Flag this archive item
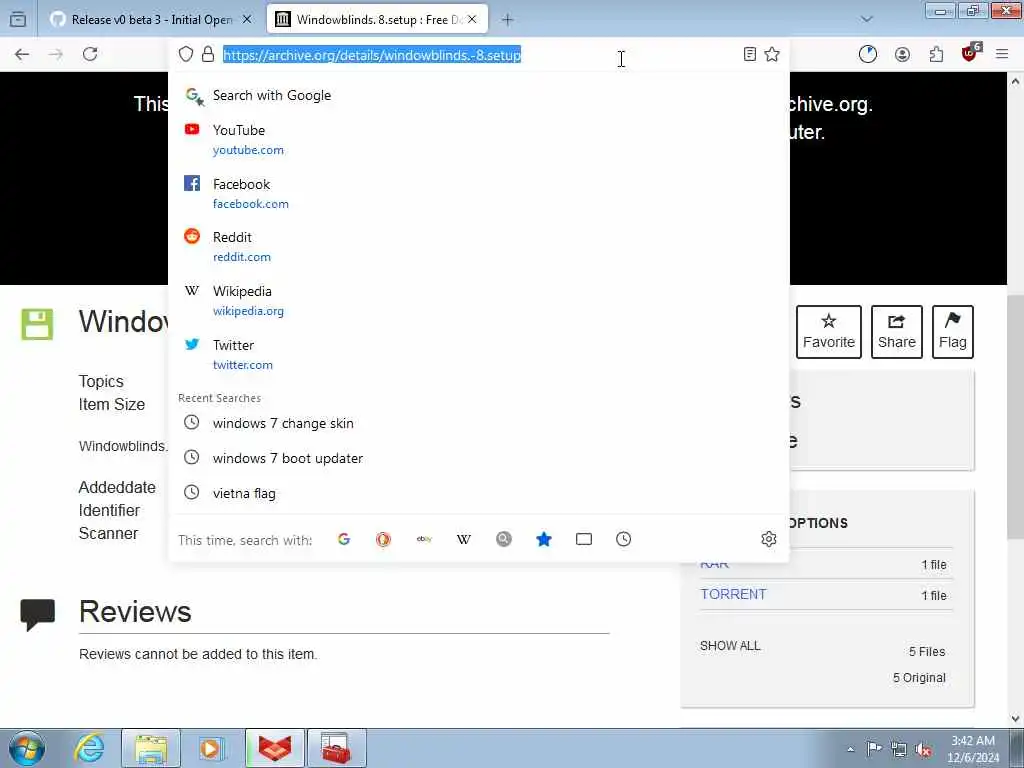 953,332
